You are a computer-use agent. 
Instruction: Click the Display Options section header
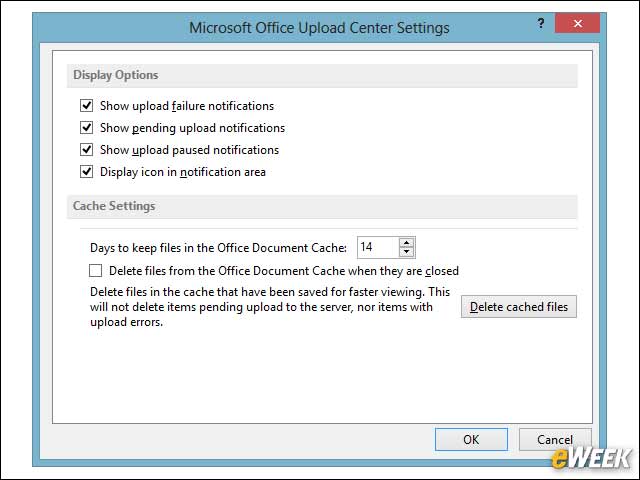coord(322,76)
